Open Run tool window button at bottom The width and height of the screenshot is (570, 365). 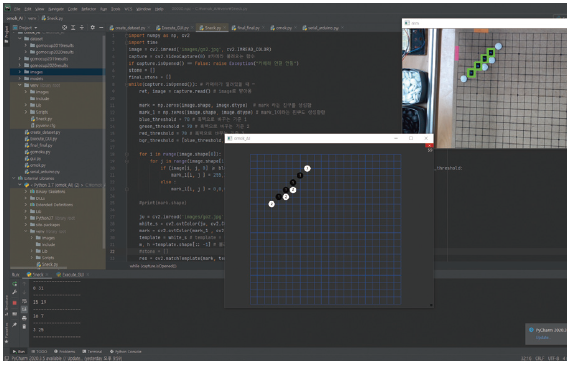tap(19, 352)
